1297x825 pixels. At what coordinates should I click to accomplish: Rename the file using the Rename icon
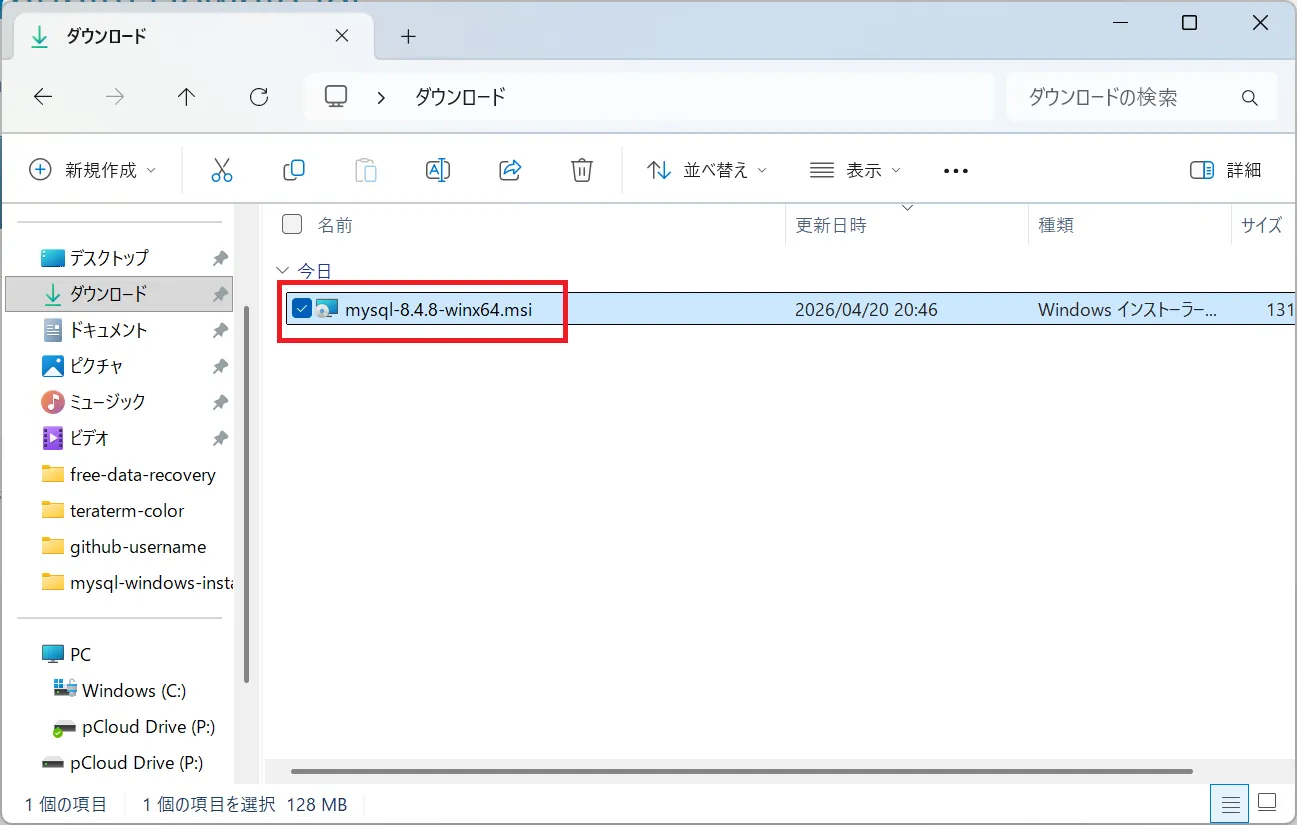(x=438, y=170)
